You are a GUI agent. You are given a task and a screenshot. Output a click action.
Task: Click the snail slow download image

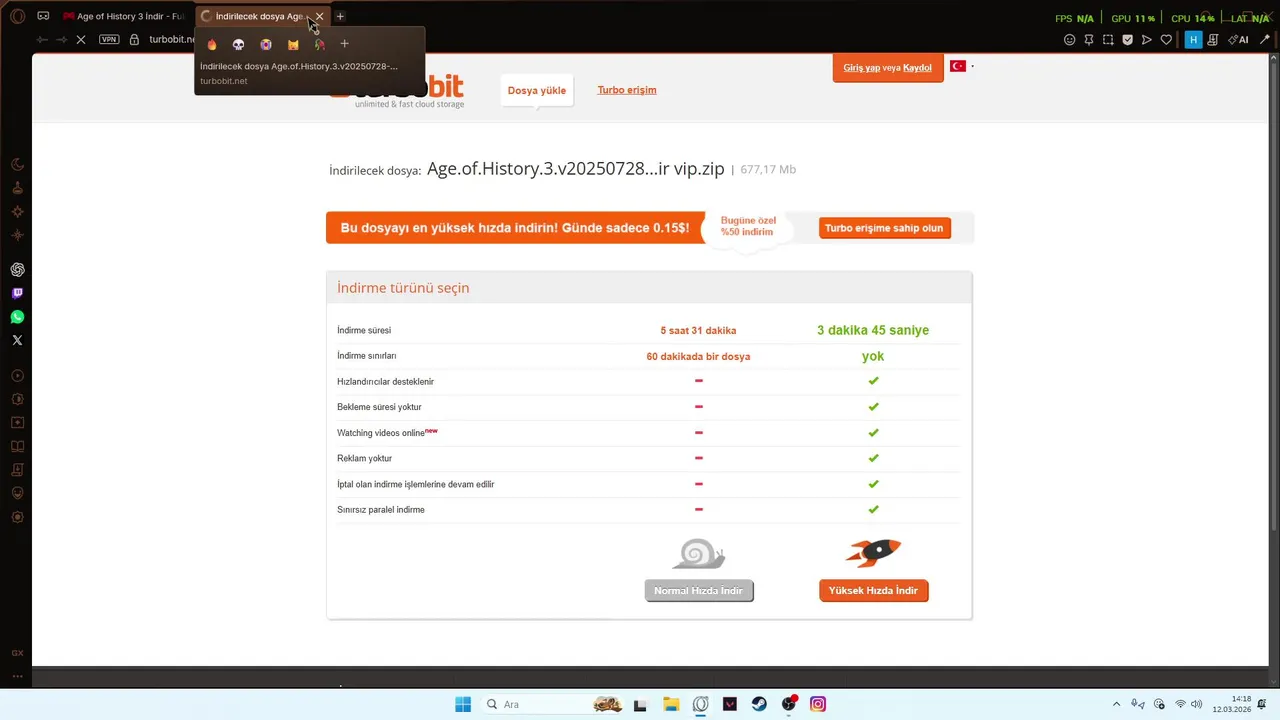pyautogui.click(x=699, y=554)
